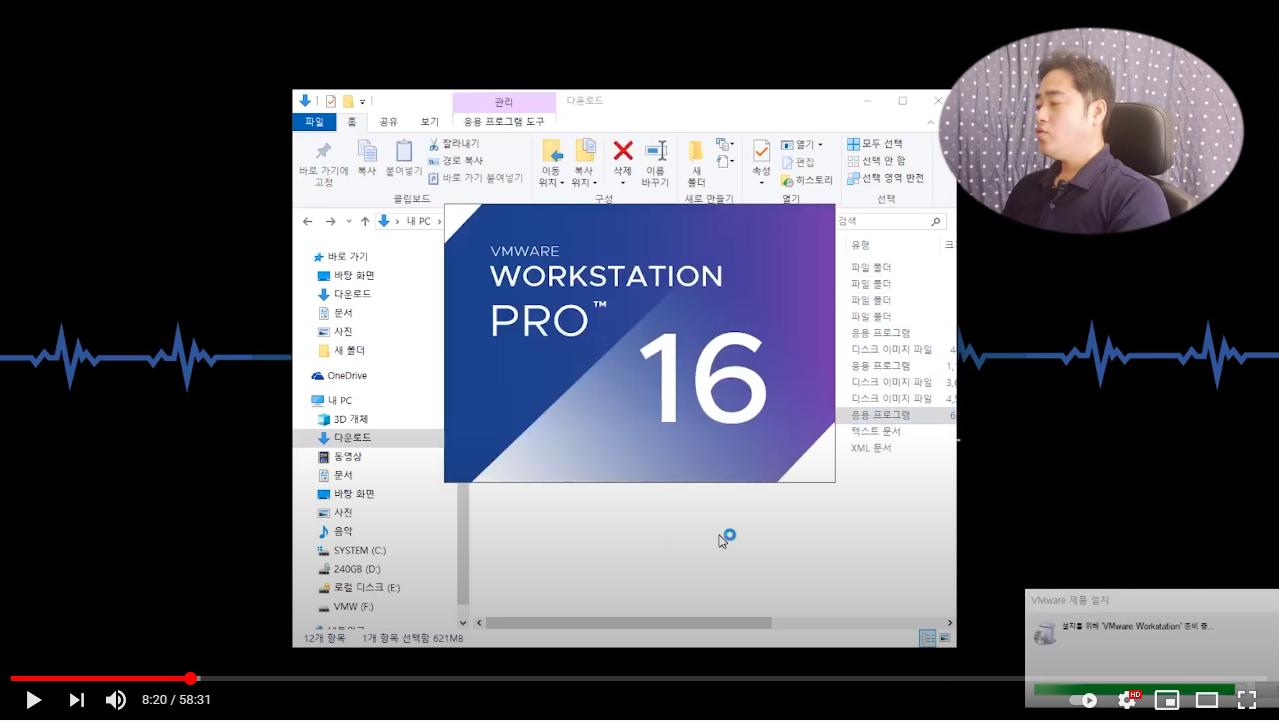This screenshot has height=721, width=1279.
Task: Go forward with Explorer's forward arrow
Action: (x=330, y=221)
